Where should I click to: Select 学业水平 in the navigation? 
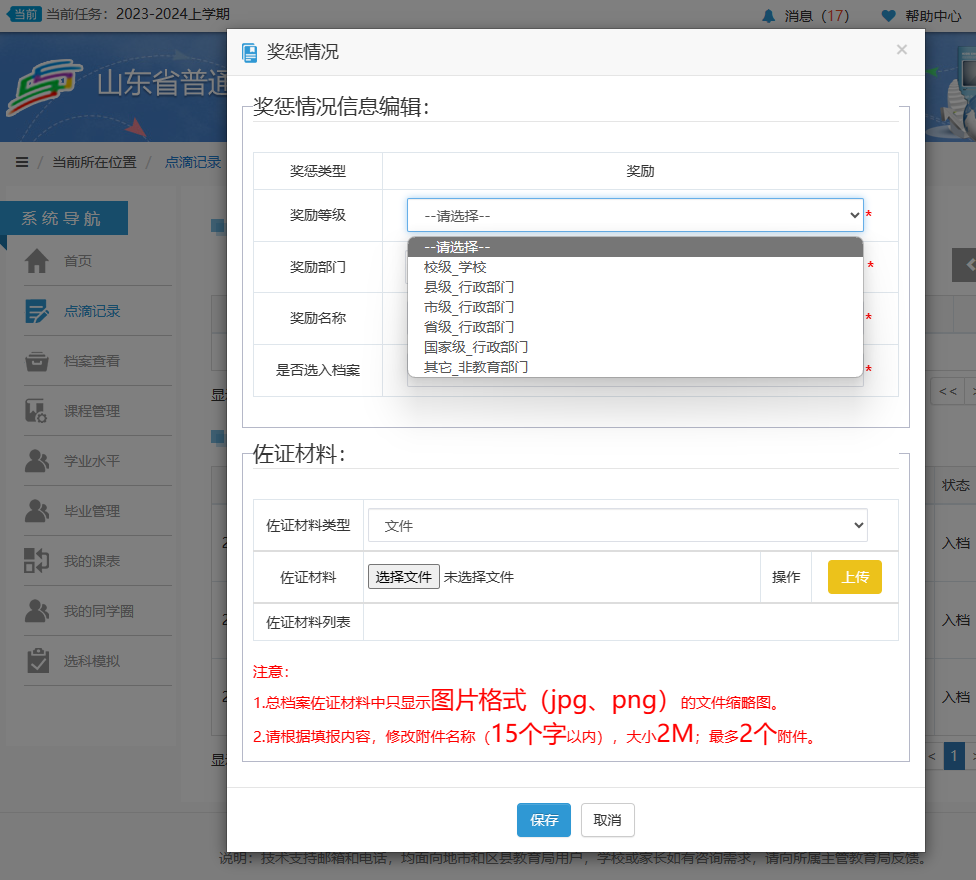[80, 461]
